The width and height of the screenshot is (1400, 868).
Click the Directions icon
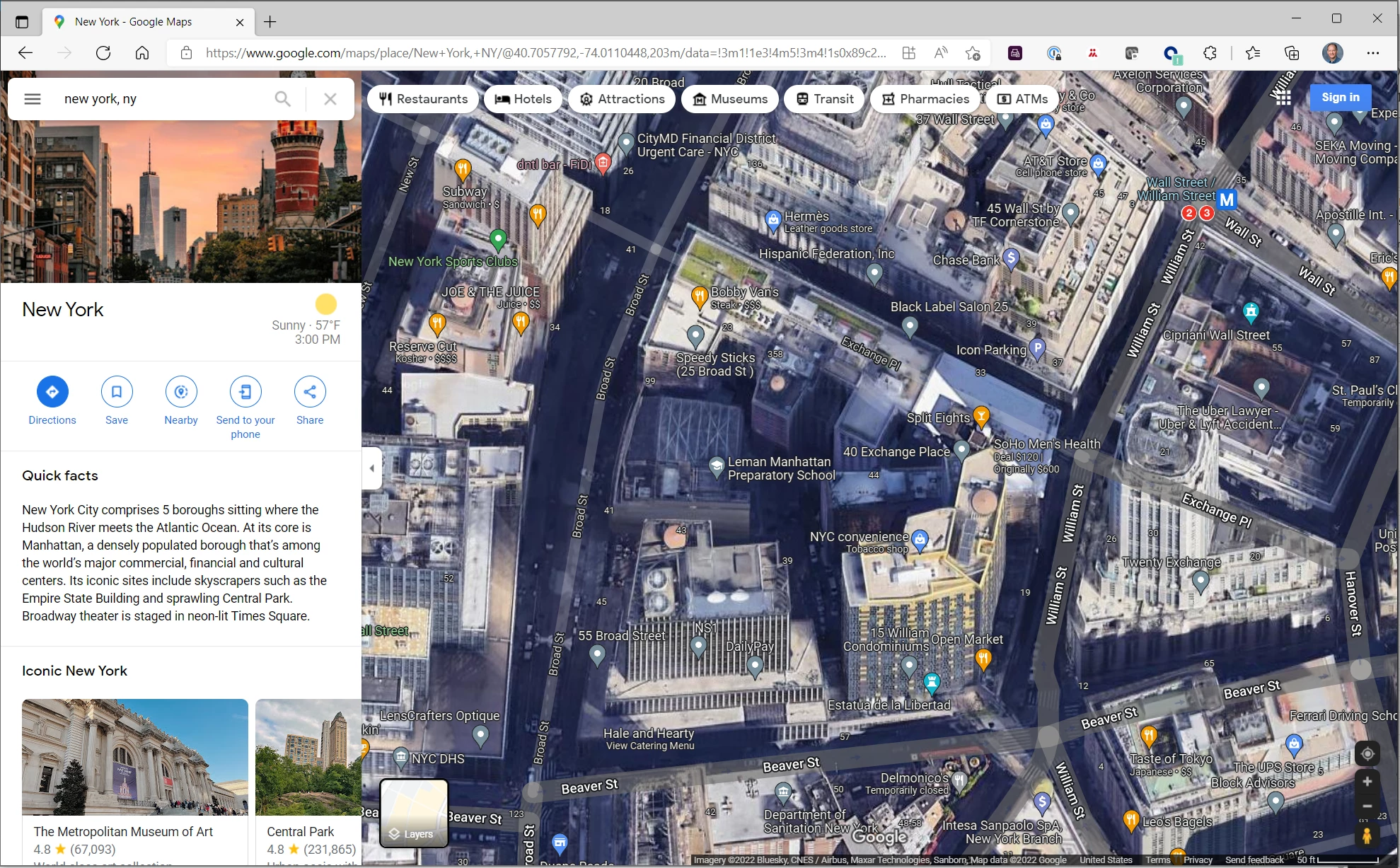[x=52, y=392]
